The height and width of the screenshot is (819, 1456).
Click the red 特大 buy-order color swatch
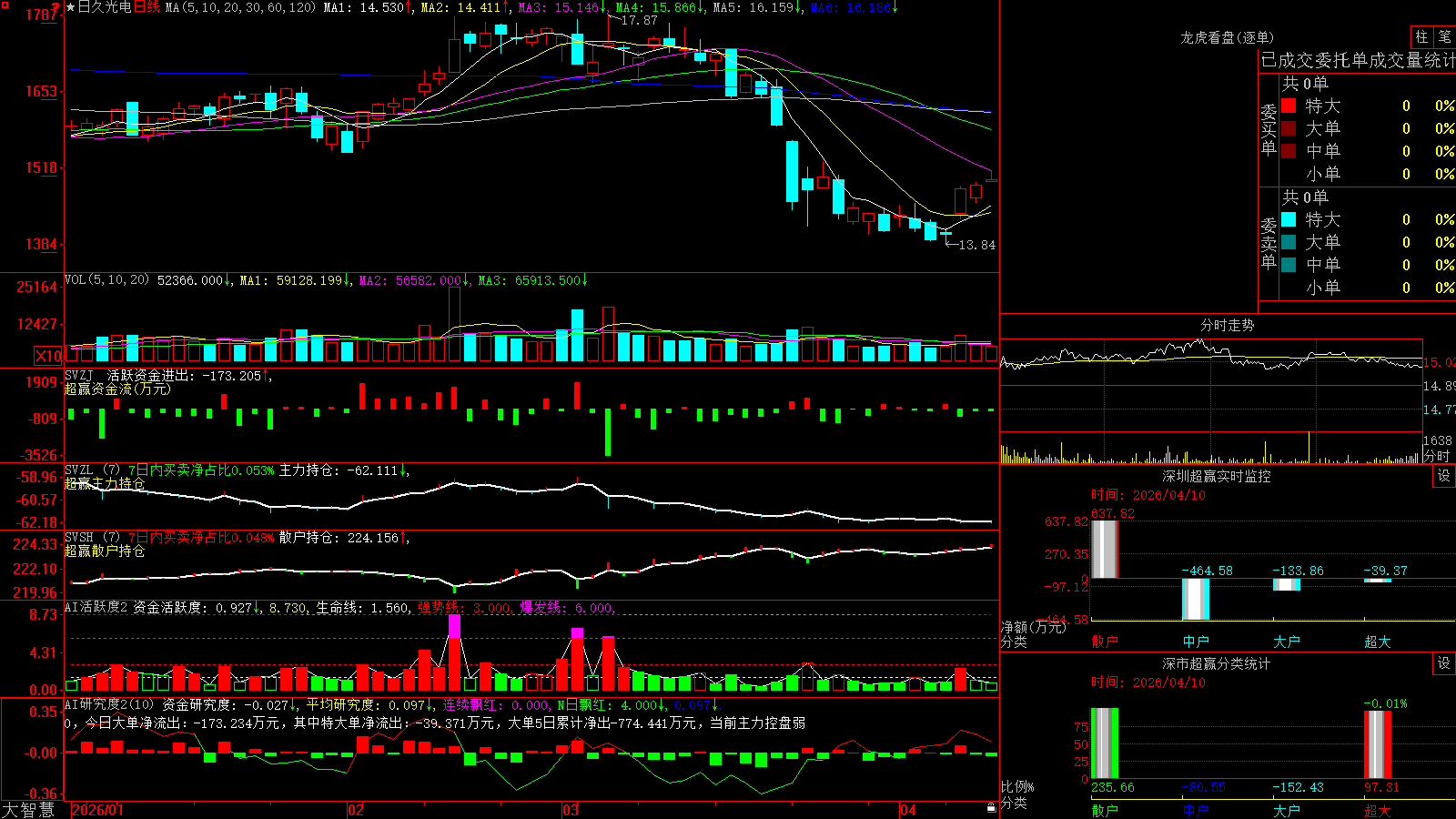1289,106
